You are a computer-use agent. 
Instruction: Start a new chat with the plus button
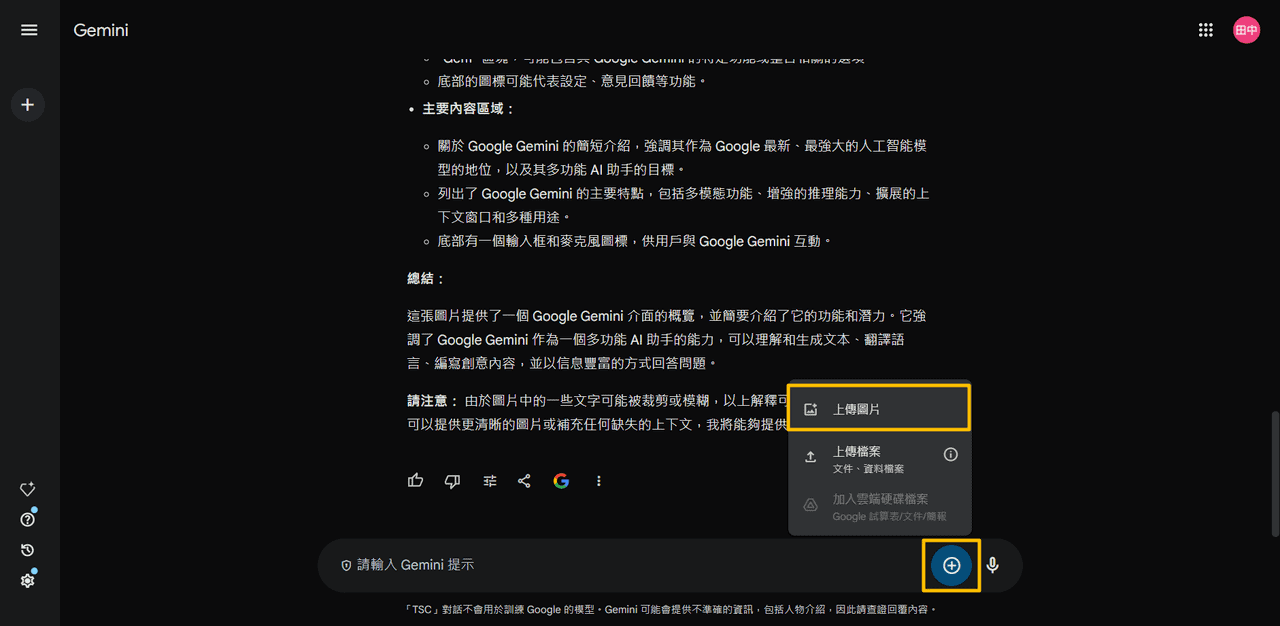28,104
